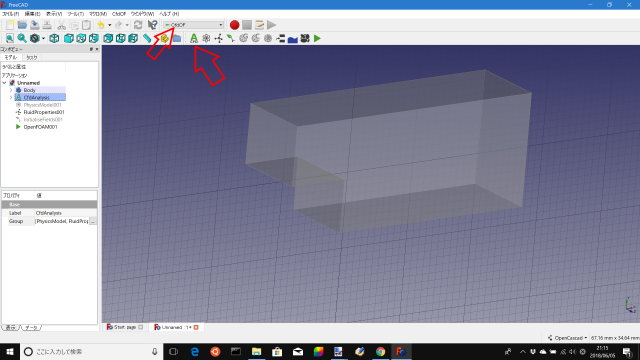The width and height of the screenshot is (640, 360).
Task: Expand the CfdAnalysis tree node
Action: (x=11, y=98)
